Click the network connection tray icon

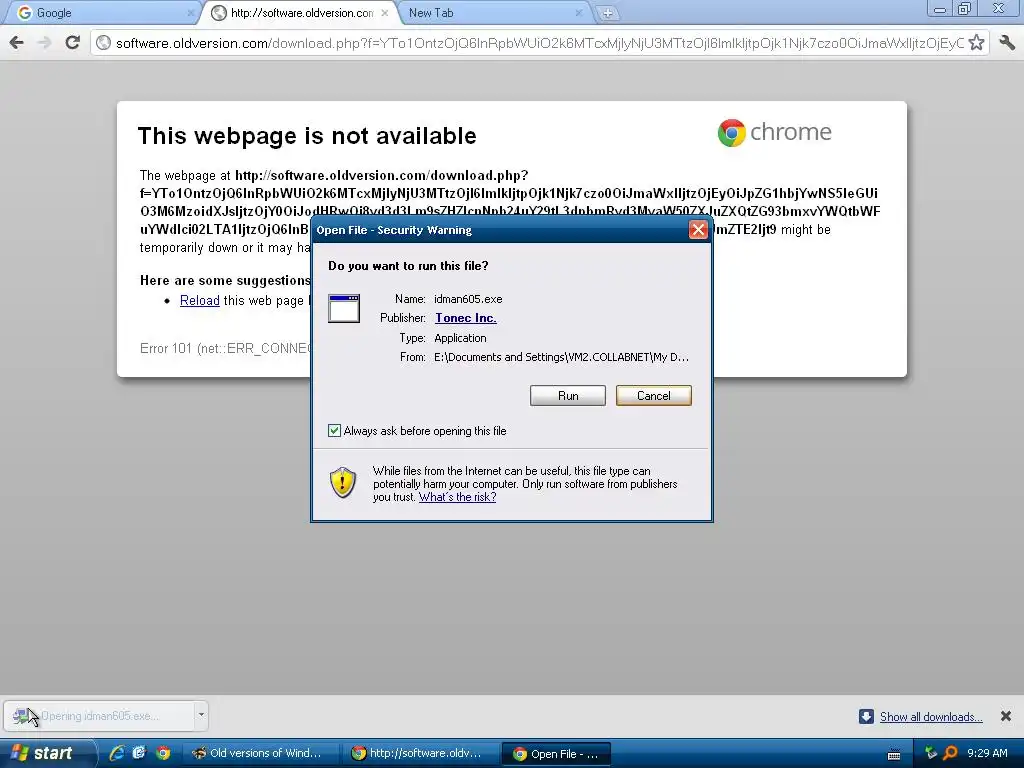point(931,753)
